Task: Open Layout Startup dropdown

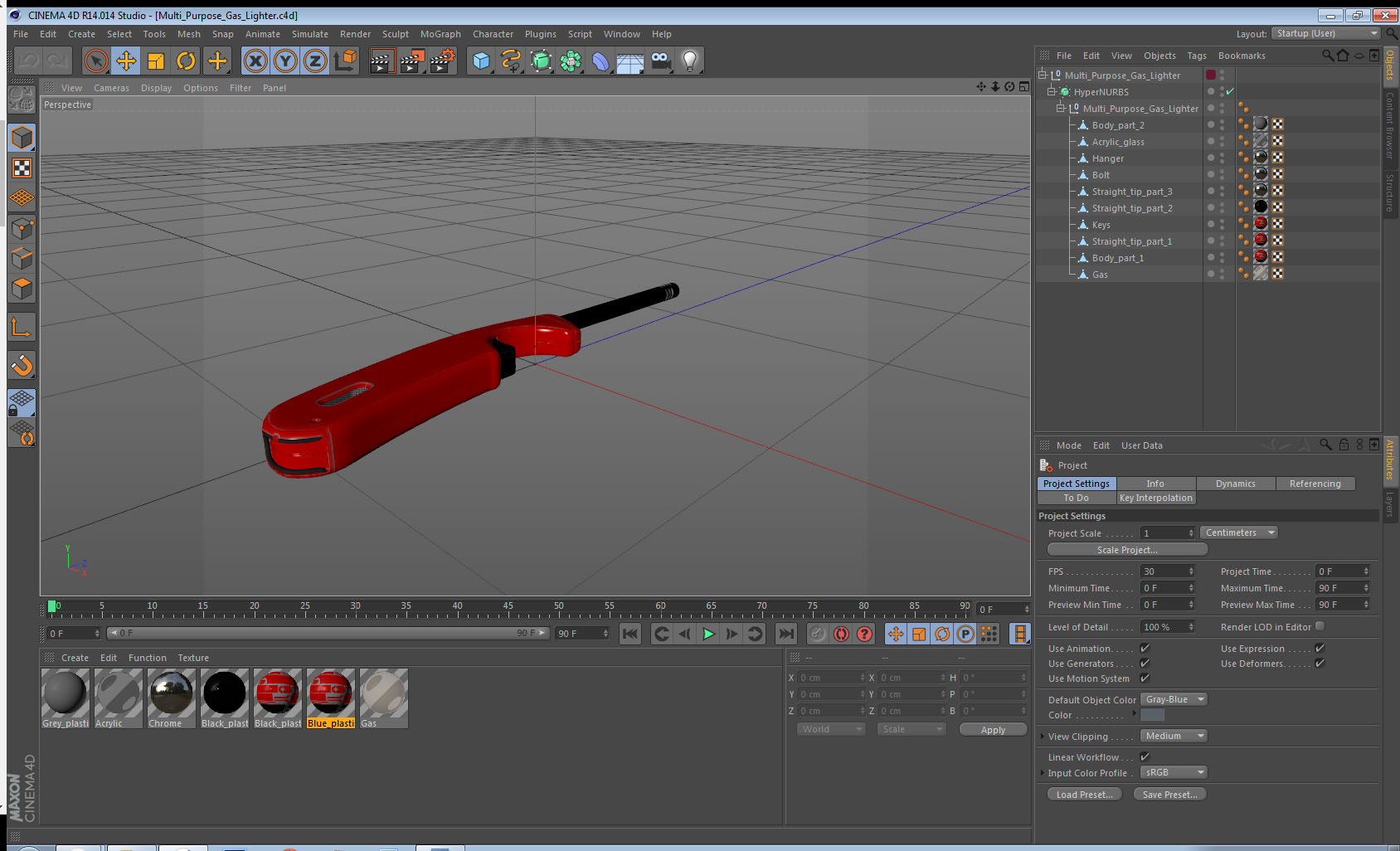Action: (x=1326, y=33)
